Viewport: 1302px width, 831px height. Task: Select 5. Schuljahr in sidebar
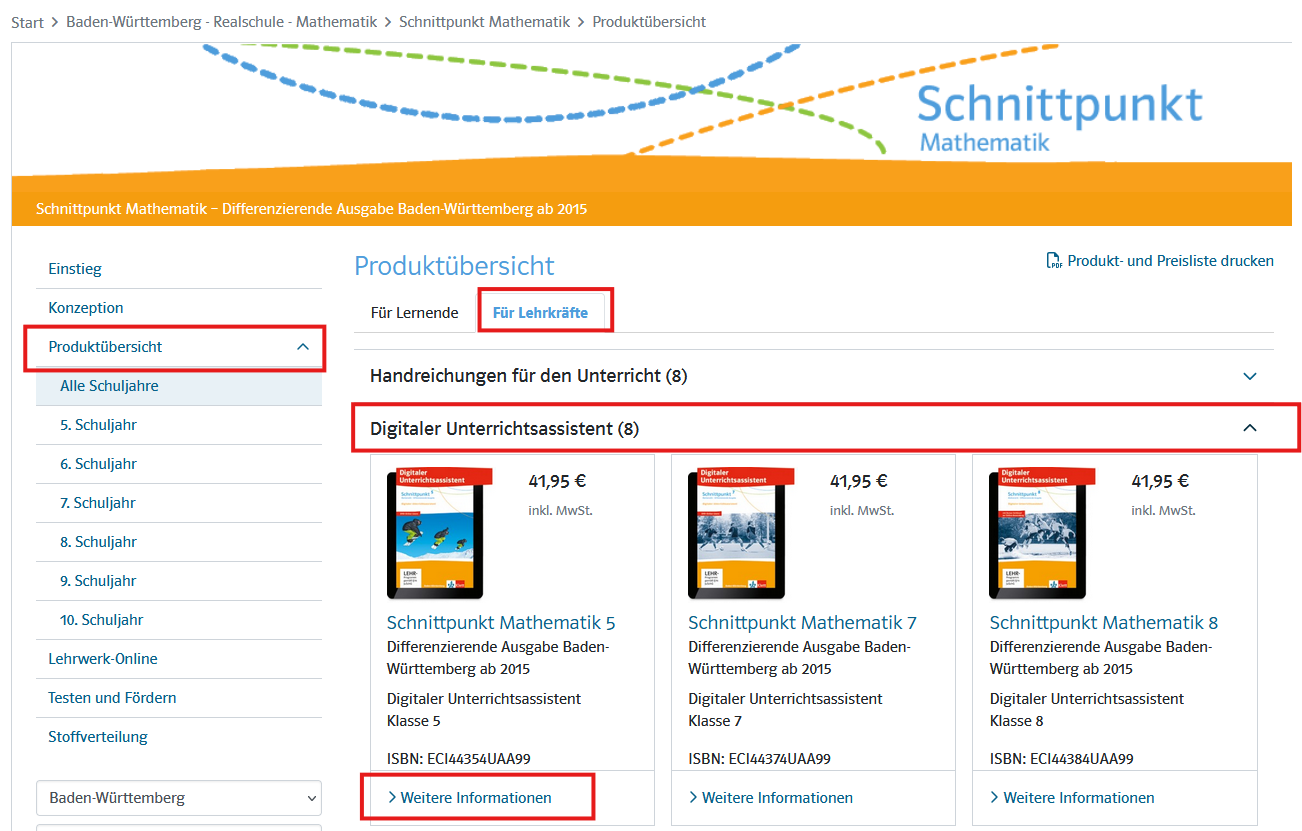point(98,425)
